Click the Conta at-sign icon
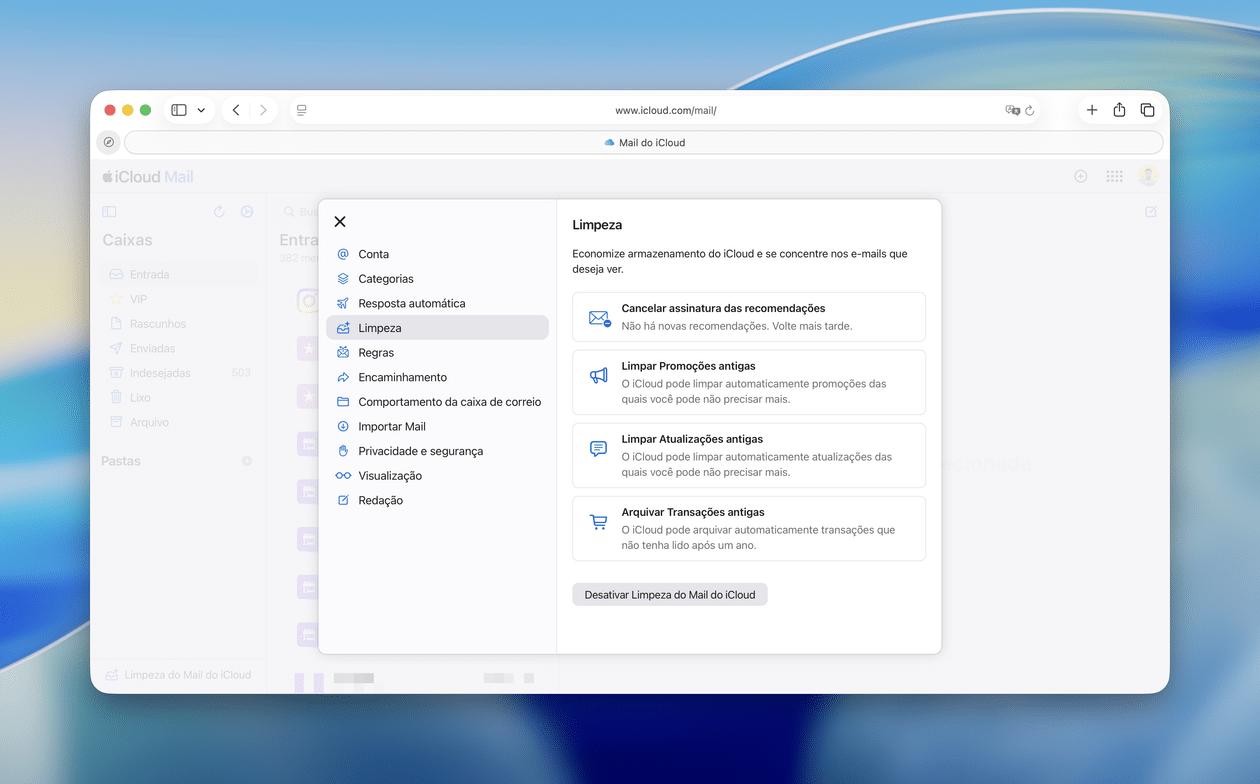This screenshot has height=784, width=1260. [343, 254]
